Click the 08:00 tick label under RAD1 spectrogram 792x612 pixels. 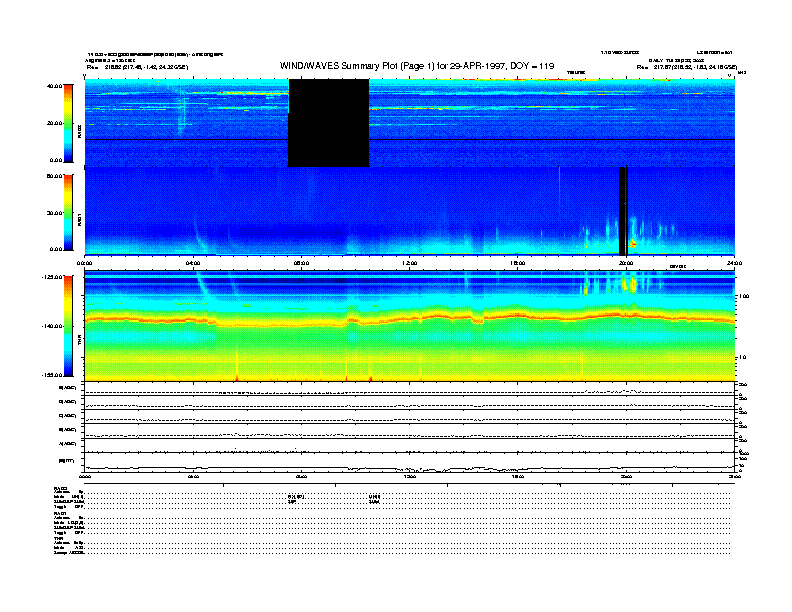(x=302, y=263)
